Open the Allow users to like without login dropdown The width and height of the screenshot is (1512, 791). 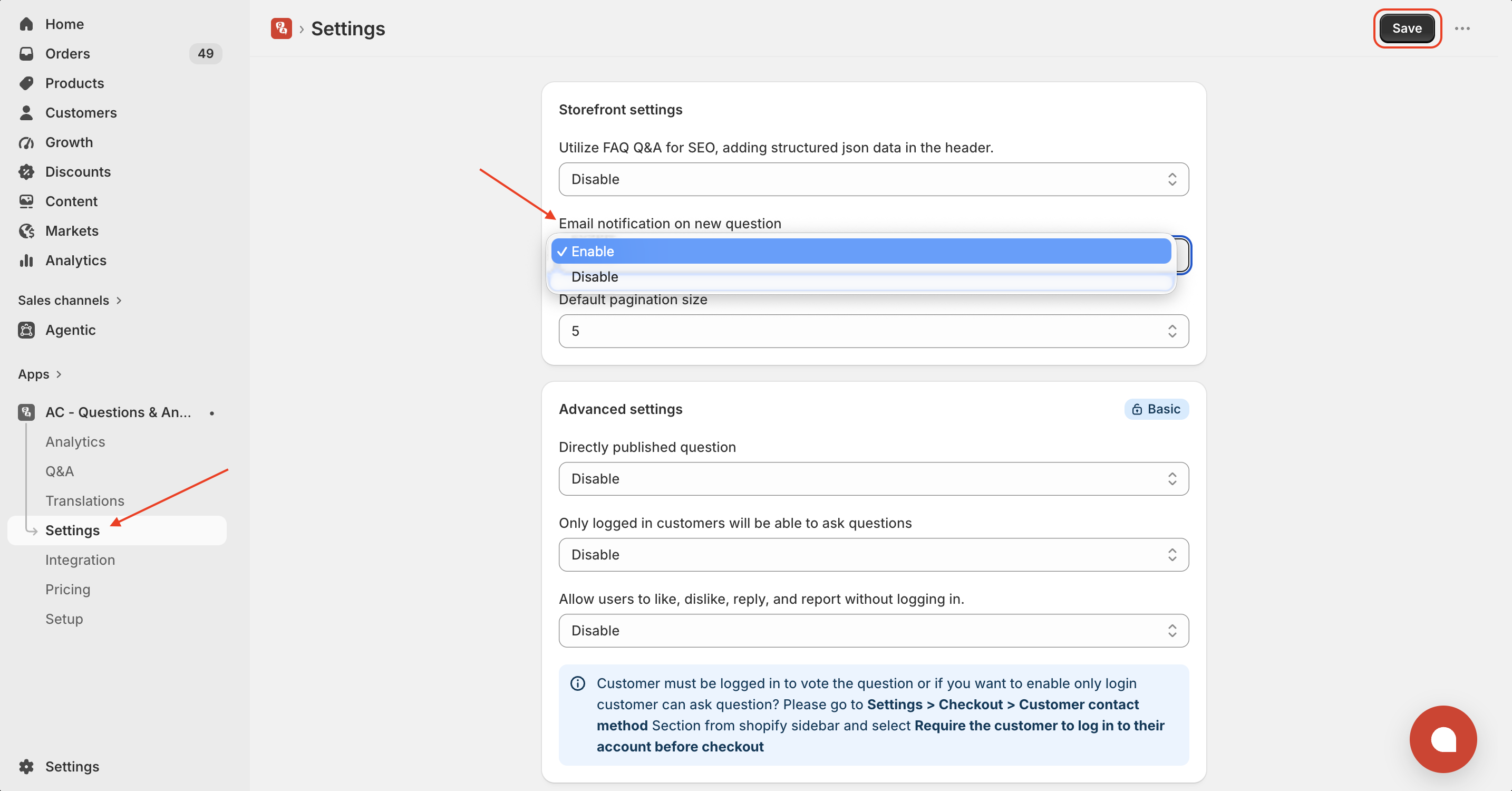(874, 631)
